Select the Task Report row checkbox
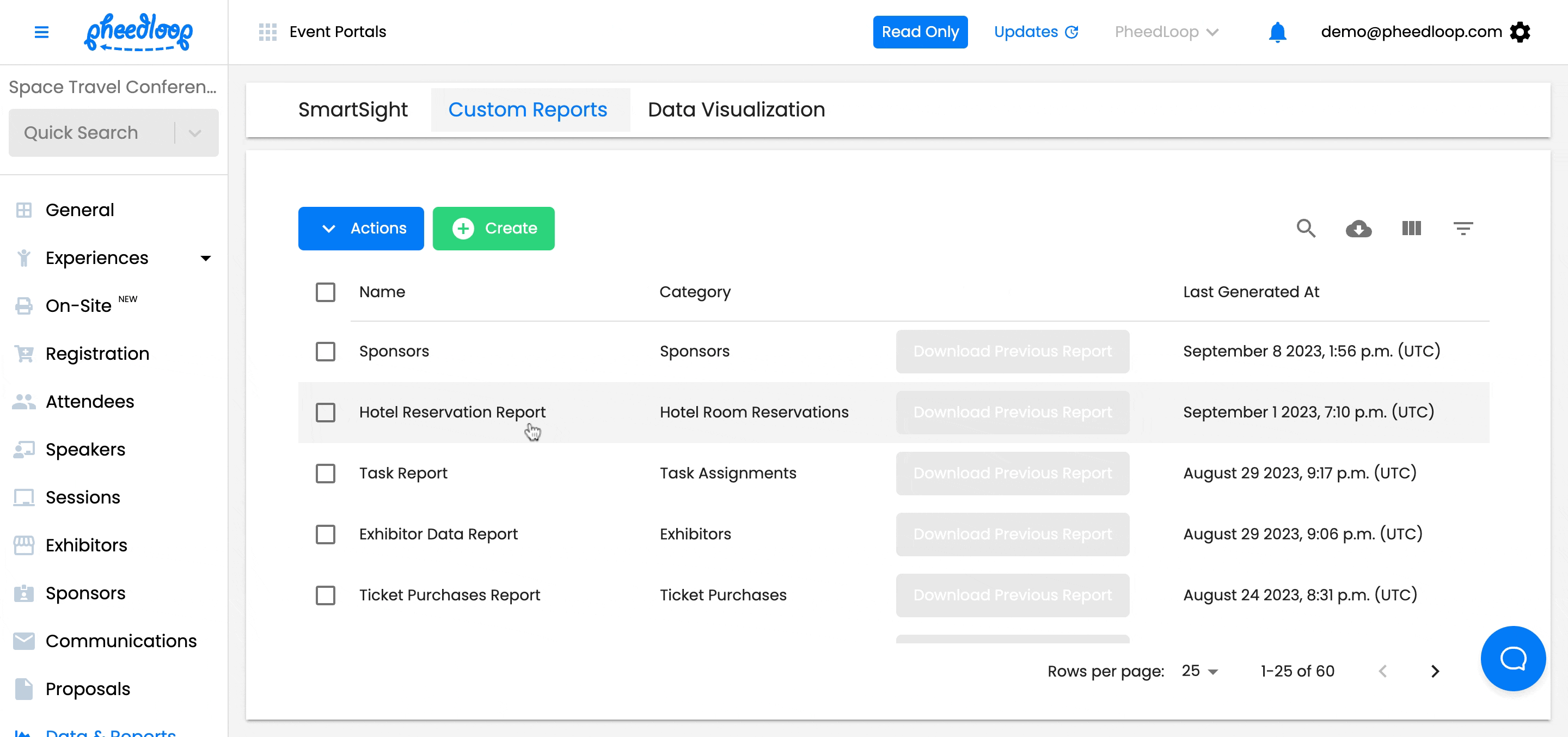The width and height of the screenshot is (1568, 737). (326, 473)
